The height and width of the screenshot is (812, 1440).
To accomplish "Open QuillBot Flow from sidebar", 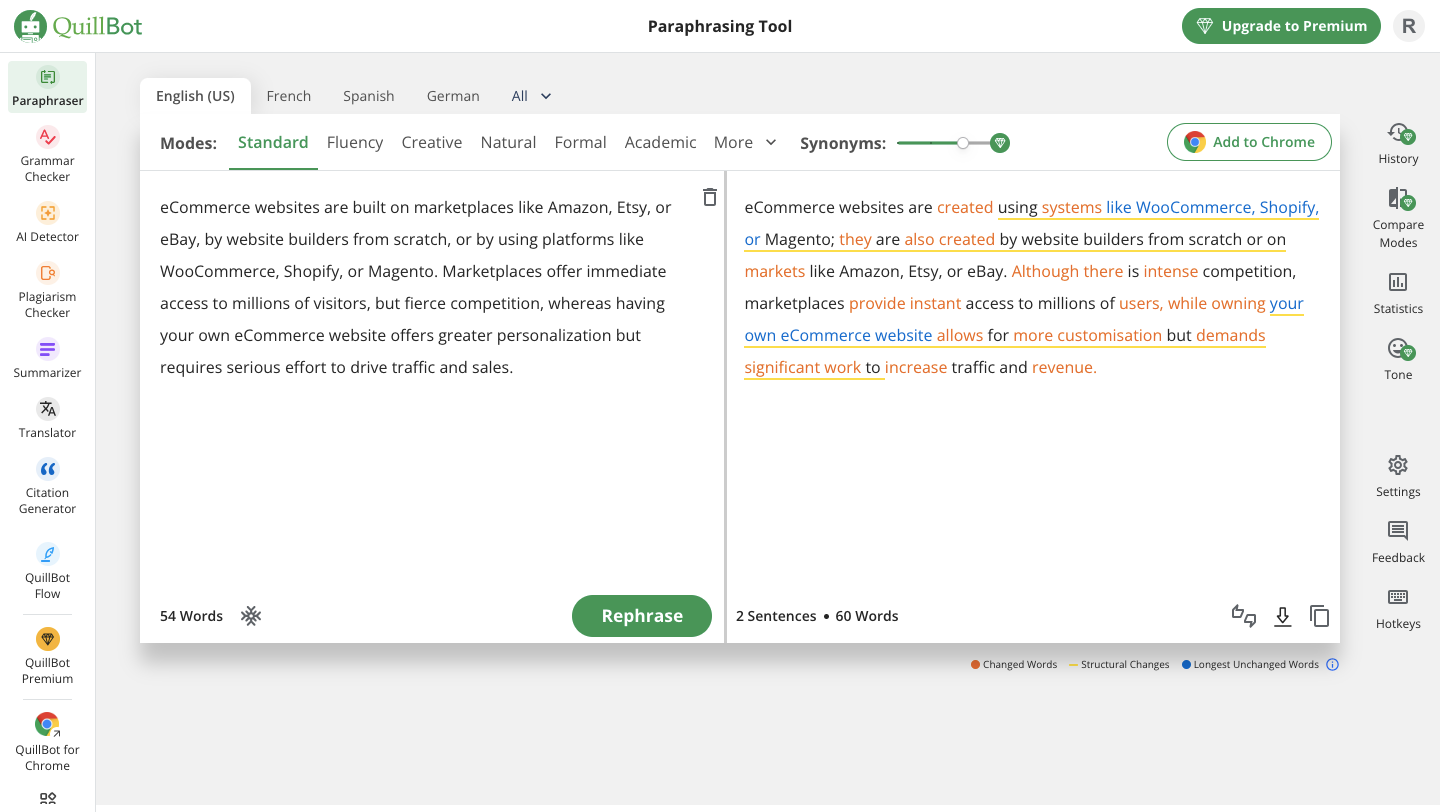I will click(x=48, y=572).
